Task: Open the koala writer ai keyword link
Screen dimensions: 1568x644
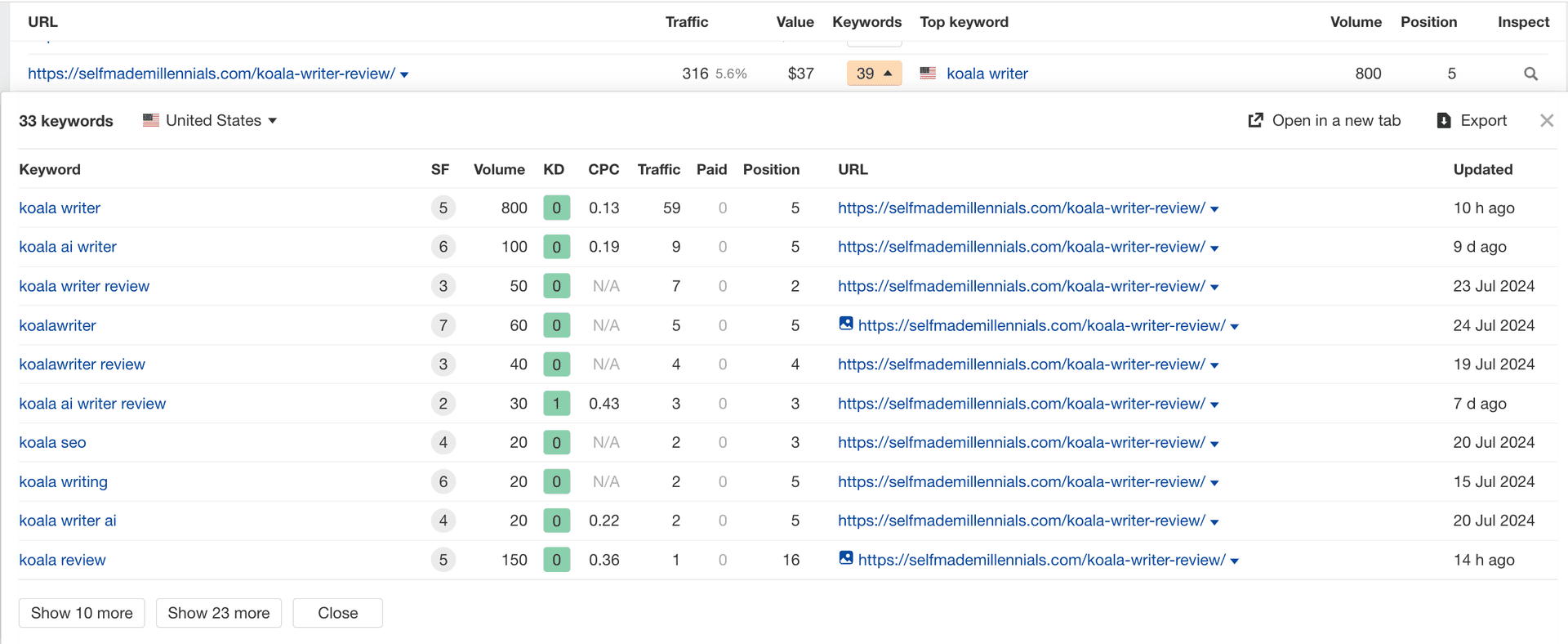Action: tap(68, 521)
